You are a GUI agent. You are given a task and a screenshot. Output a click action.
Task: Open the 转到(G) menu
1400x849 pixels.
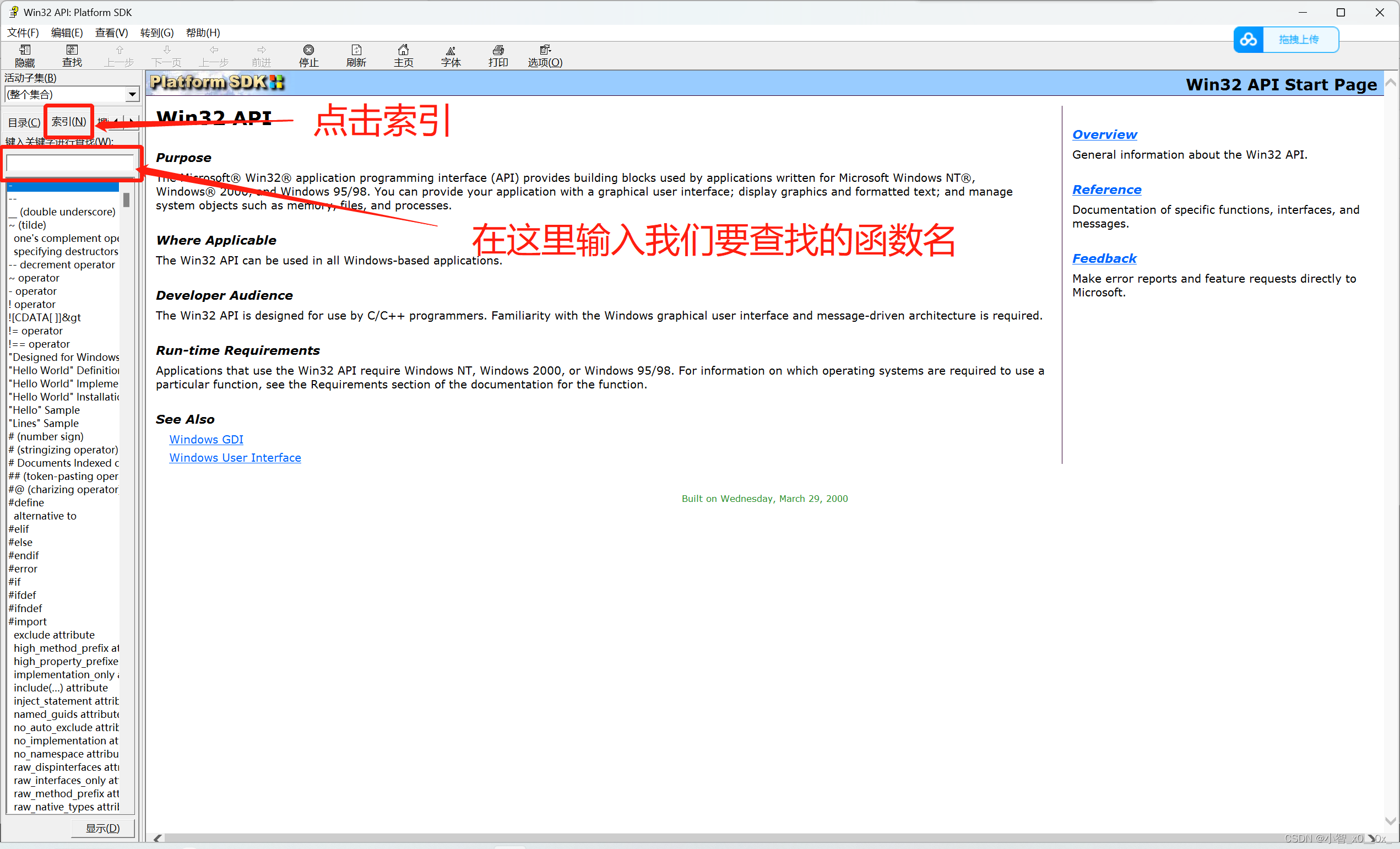click(157, 33)
